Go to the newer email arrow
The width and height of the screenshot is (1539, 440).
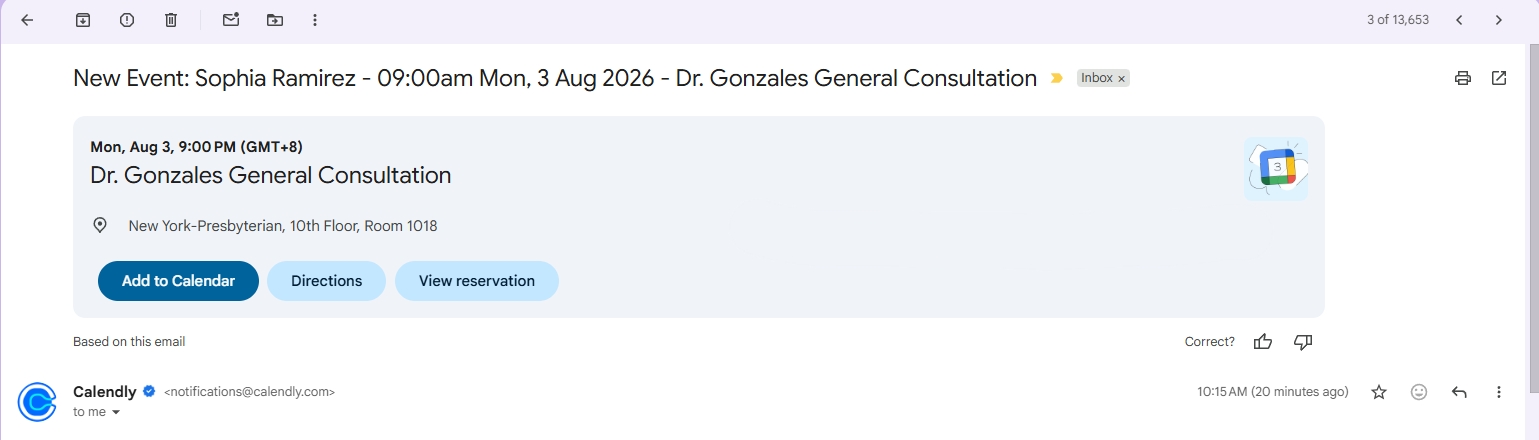pyautogui.click(x=1459, y=20)
